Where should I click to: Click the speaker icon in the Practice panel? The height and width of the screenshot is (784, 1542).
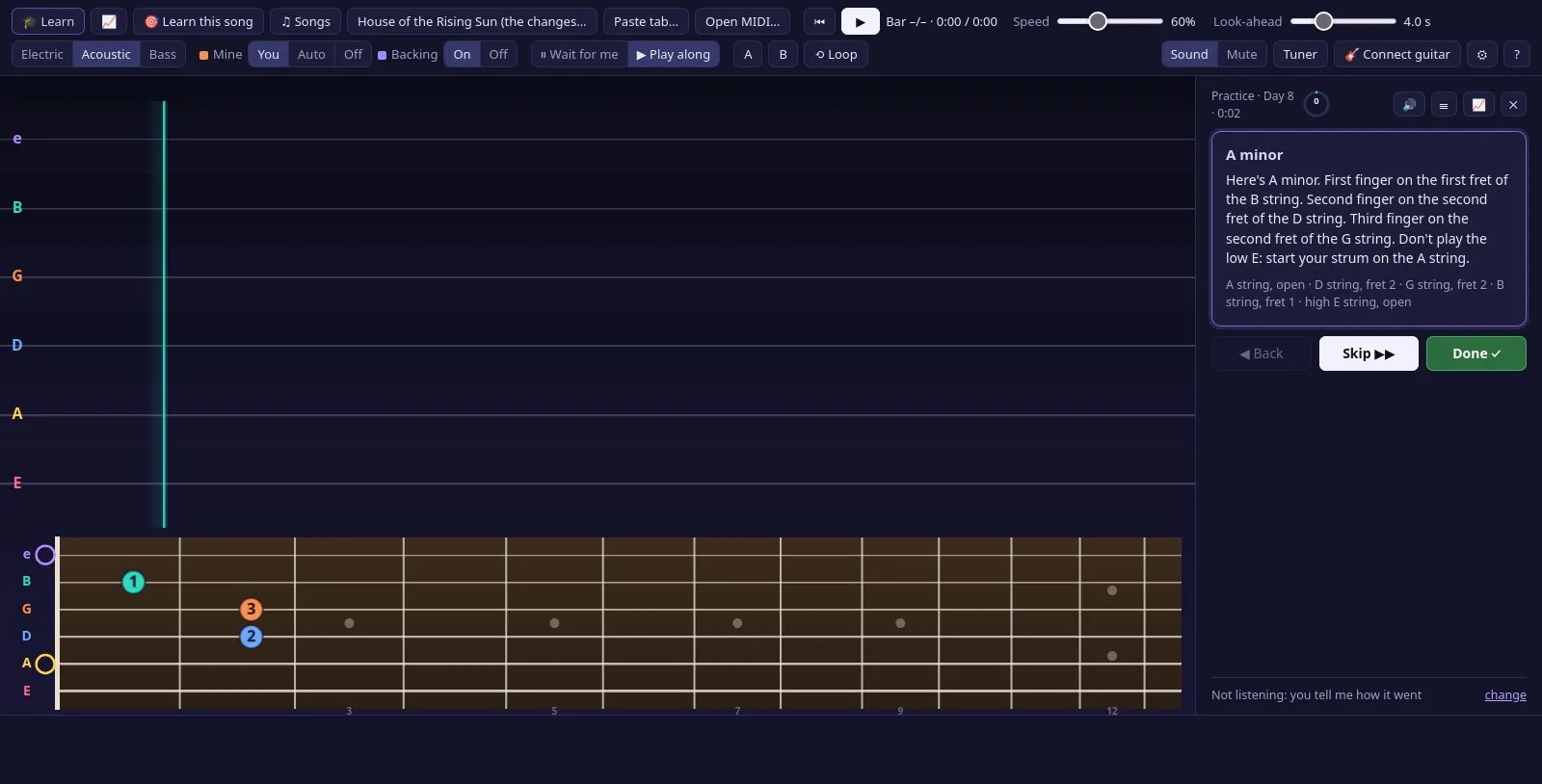click(1409, 105)
